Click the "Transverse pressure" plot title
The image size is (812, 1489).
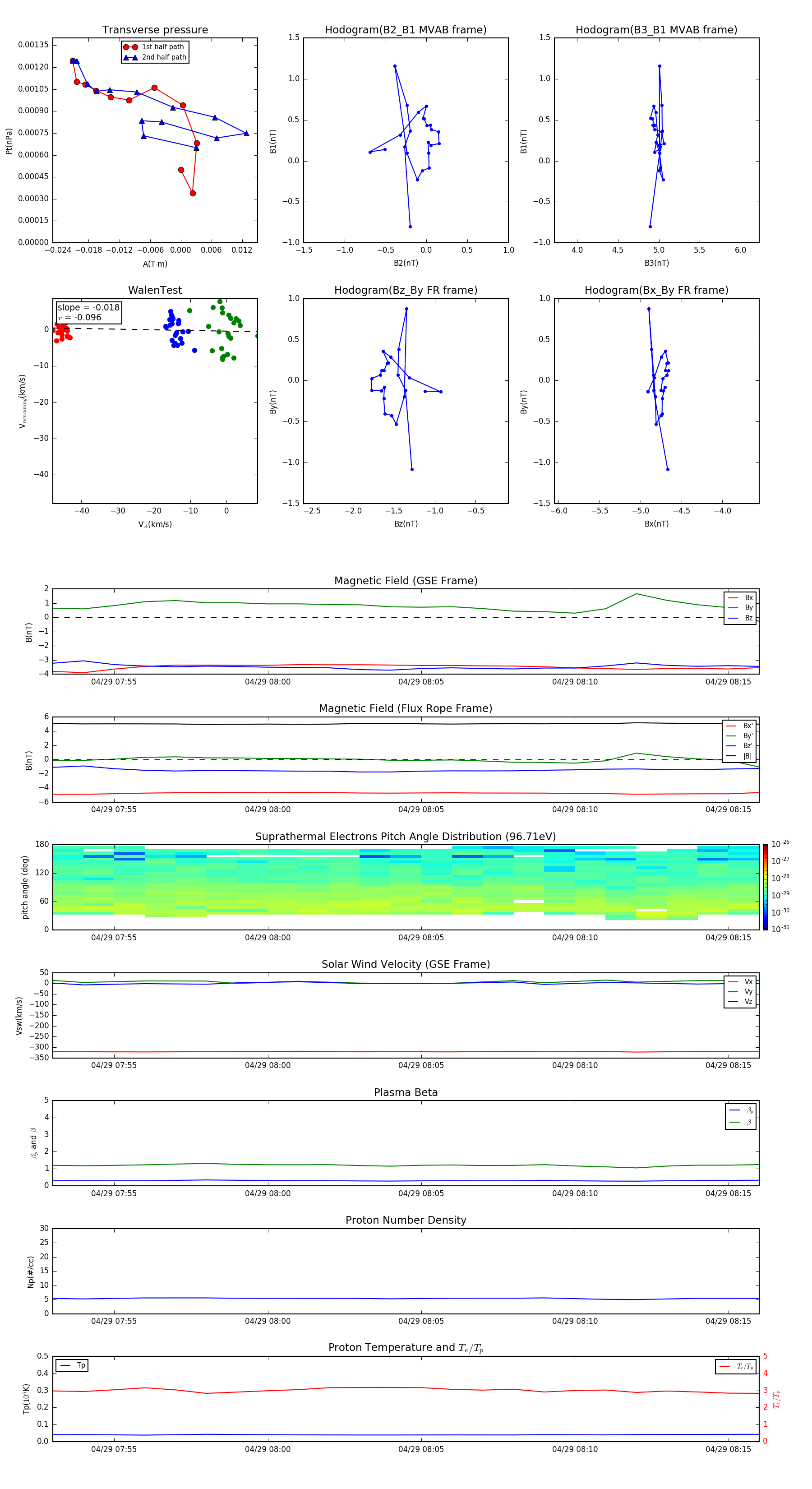tap(155, 29)
